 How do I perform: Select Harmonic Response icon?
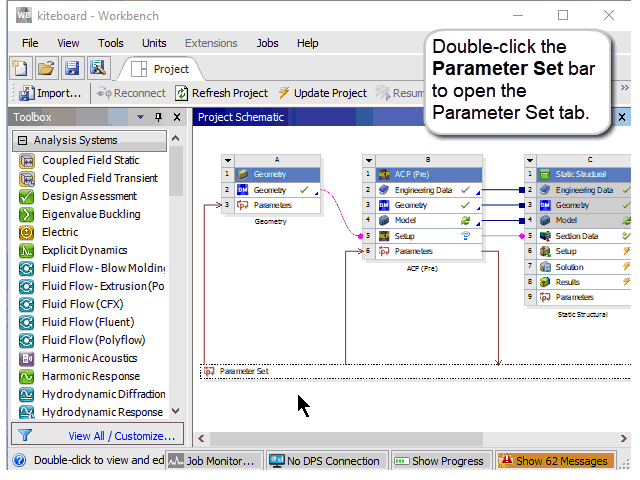pos(27,376)
